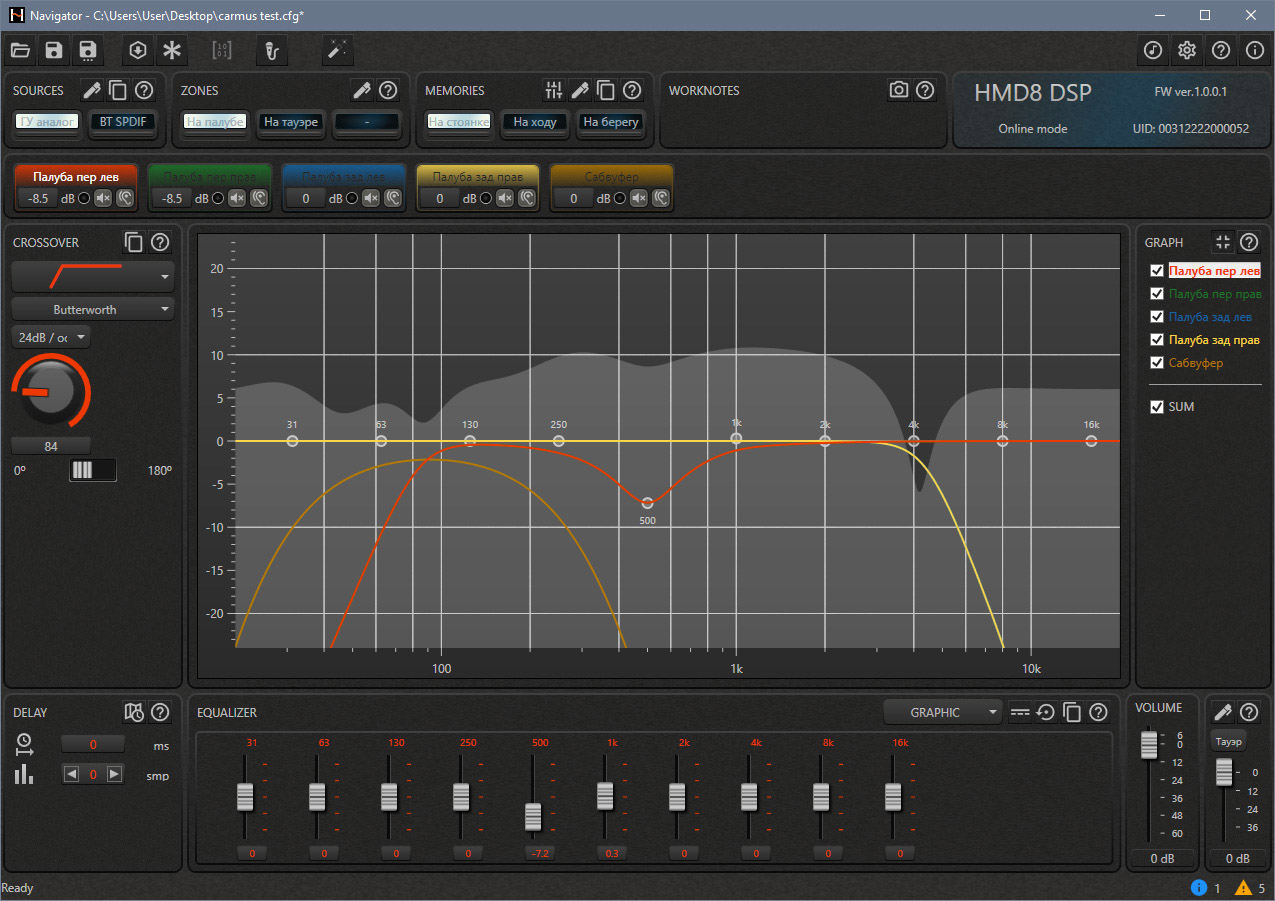Click the 500 Hz equalizer slider handle

[533, 817]
